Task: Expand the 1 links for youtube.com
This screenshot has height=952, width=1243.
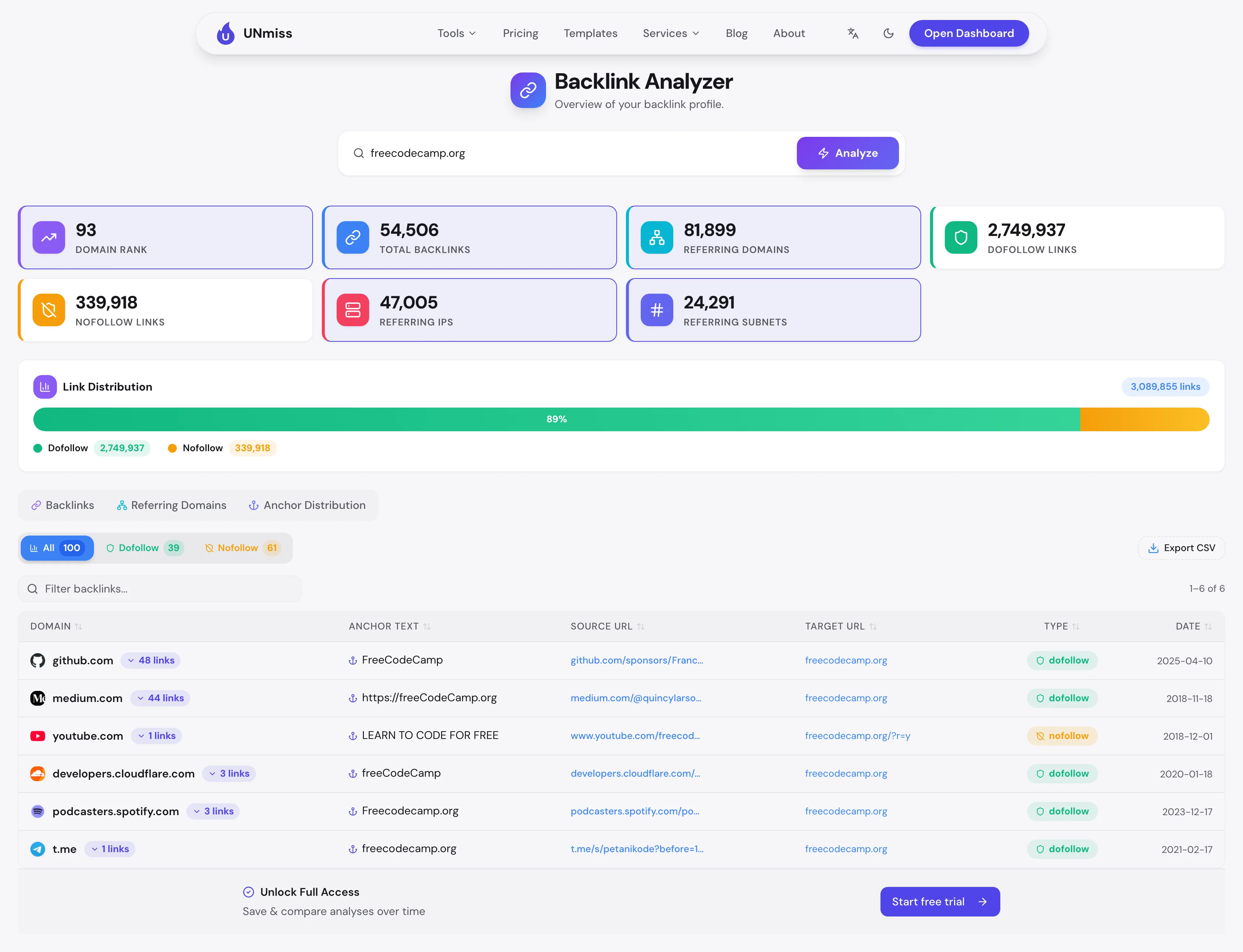Action: pos(156,736)
